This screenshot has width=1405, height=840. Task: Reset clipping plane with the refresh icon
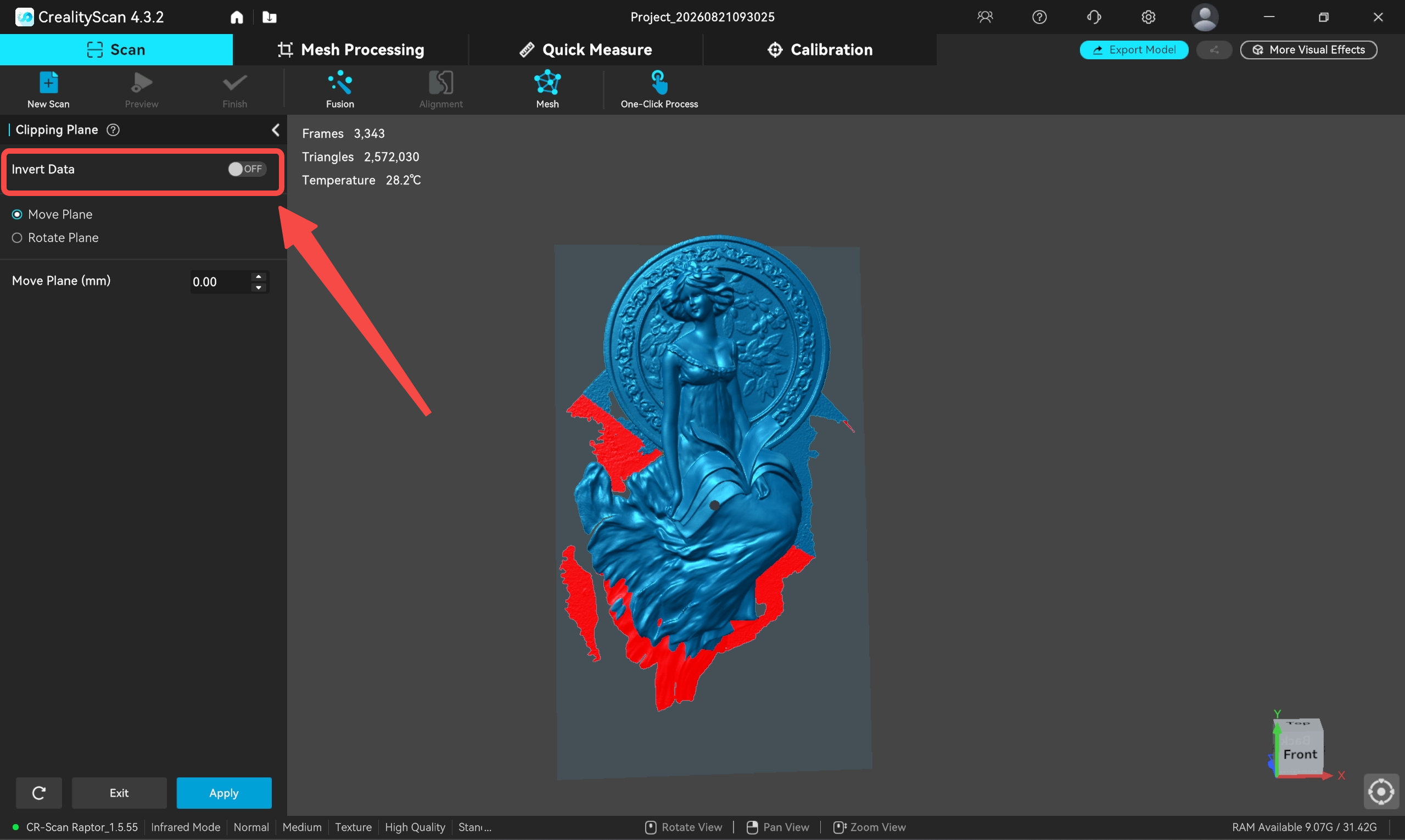pos(38,793)
